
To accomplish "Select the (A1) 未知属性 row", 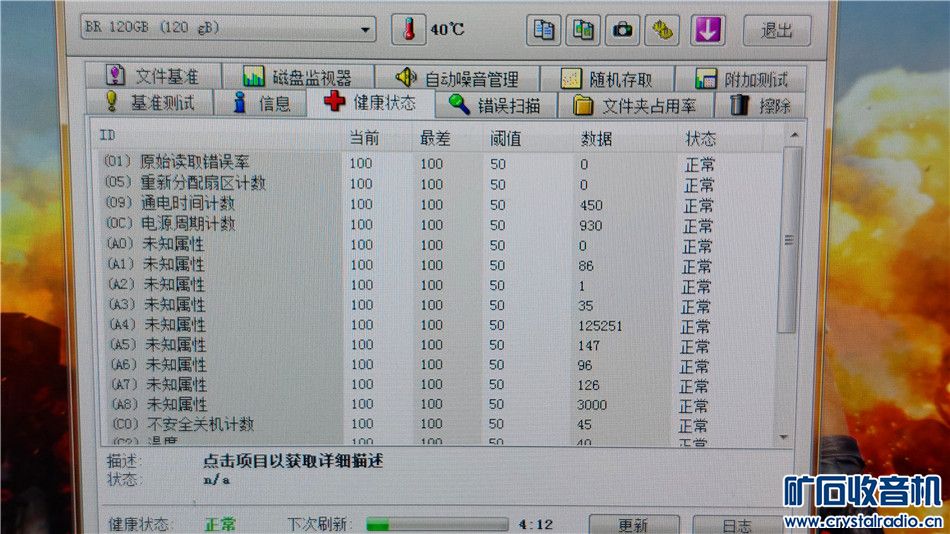I will point(439,265).
